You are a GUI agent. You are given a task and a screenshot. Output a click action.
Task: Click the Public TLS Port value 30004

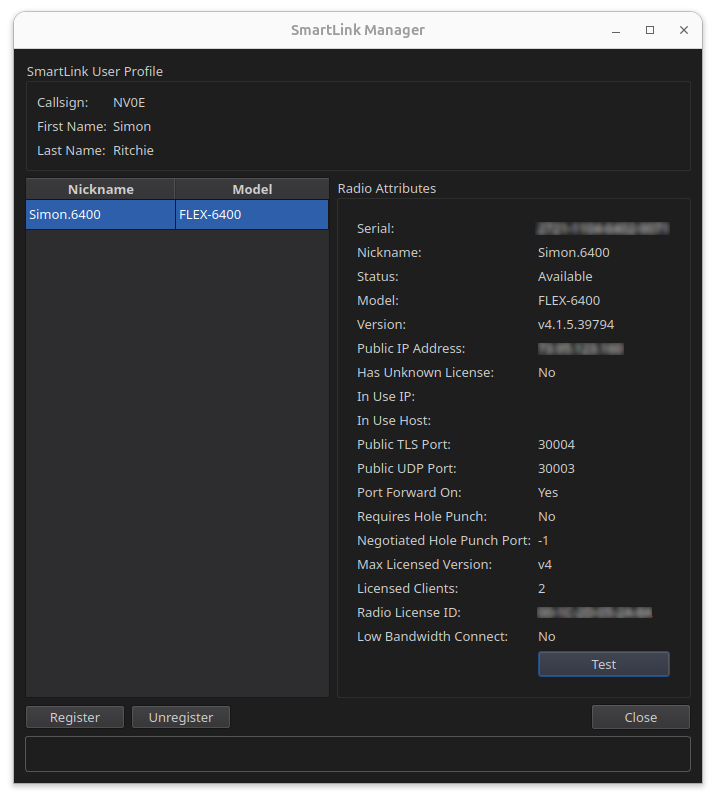(556, 444)
